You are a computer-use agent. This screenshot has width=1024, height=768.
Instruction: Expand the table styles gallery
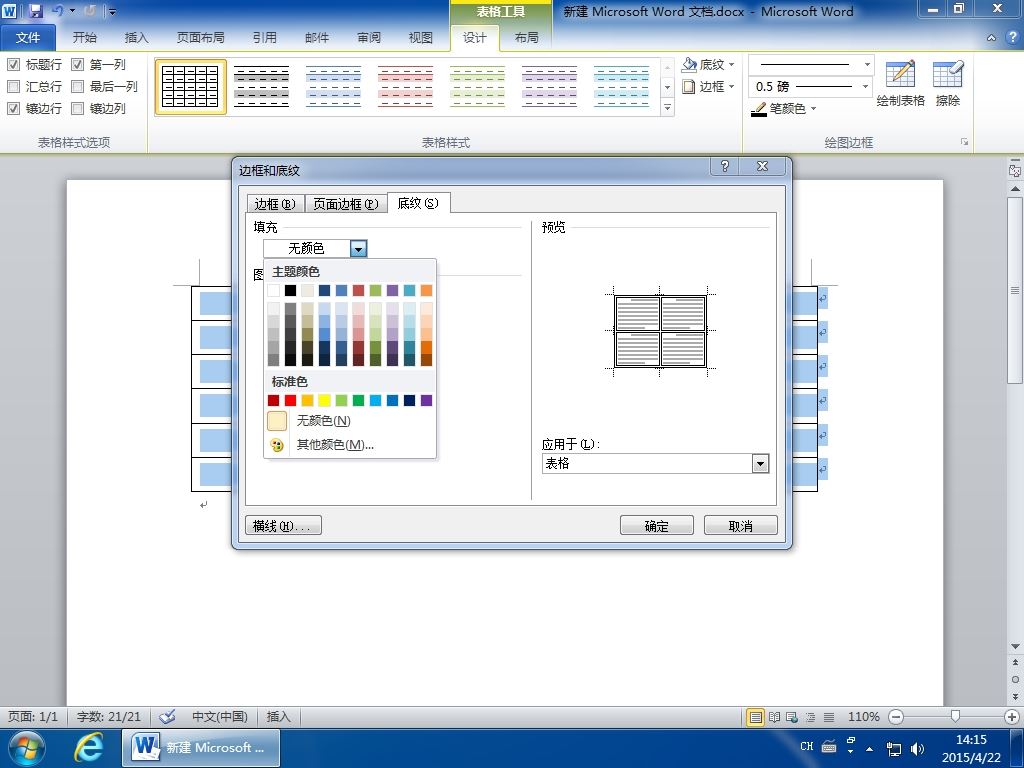667,108
